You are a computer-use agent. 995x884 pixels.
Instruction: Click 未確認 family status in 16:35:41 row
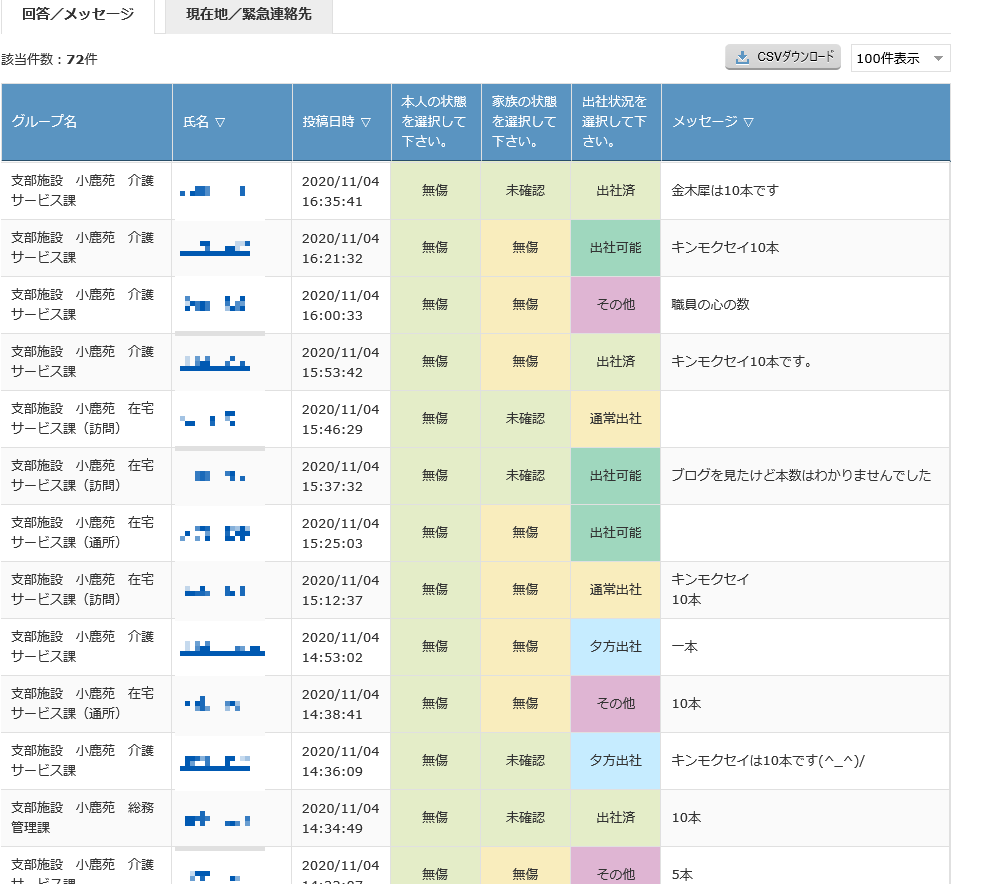click(525, 190)
